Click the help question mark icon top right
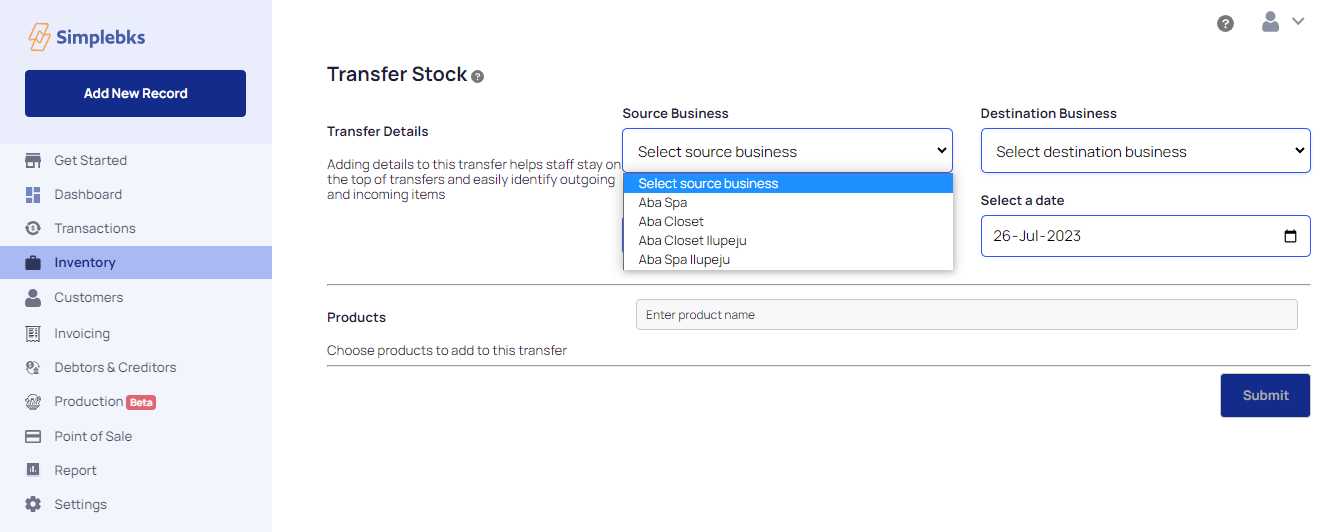Viewport: 1328px width, 532px height. (1225, 23)
